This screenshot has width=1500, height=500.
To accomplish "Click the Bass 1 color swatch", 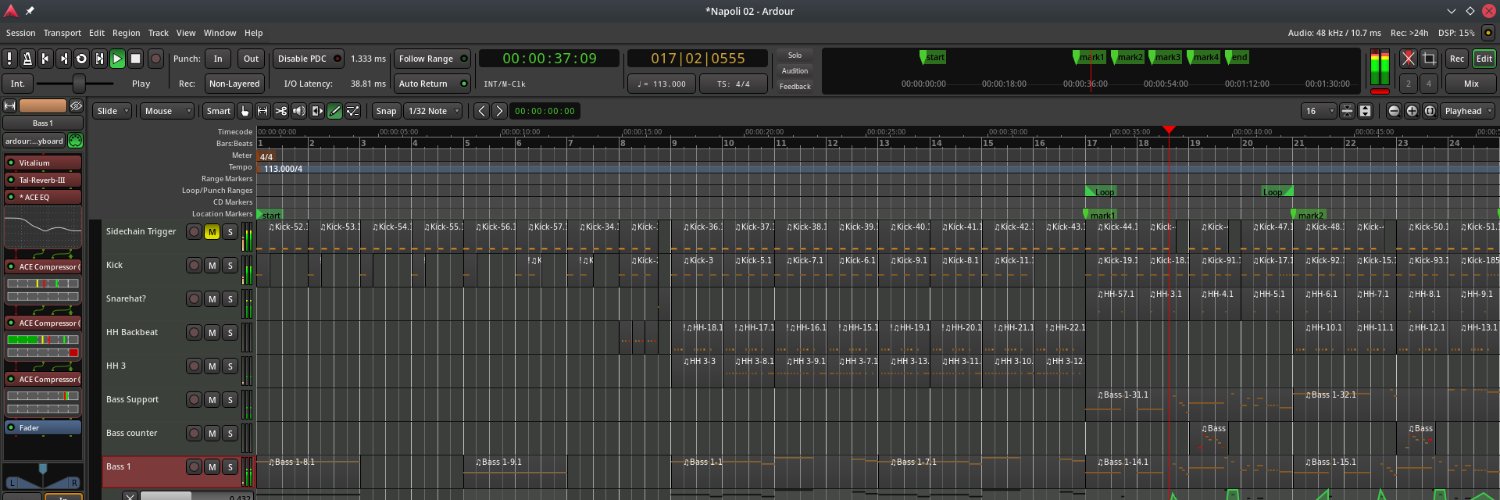I will click(x=43, y=105).
